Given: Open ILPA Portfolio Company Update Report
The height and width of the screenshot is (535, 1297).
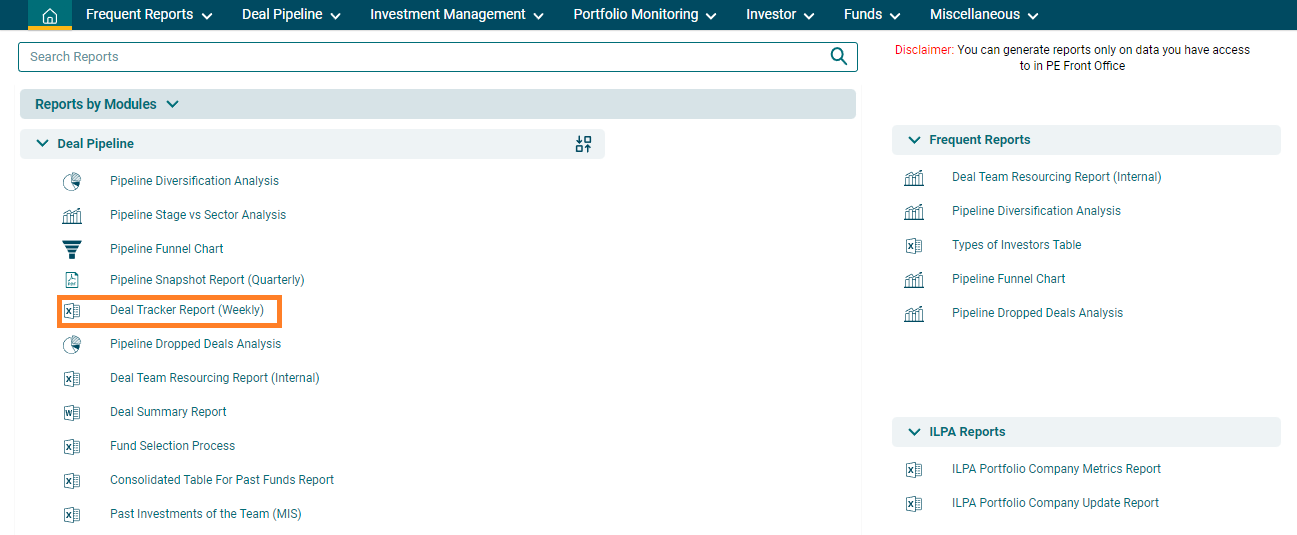Looking at the screenshot, I should tap(1055, 503).
